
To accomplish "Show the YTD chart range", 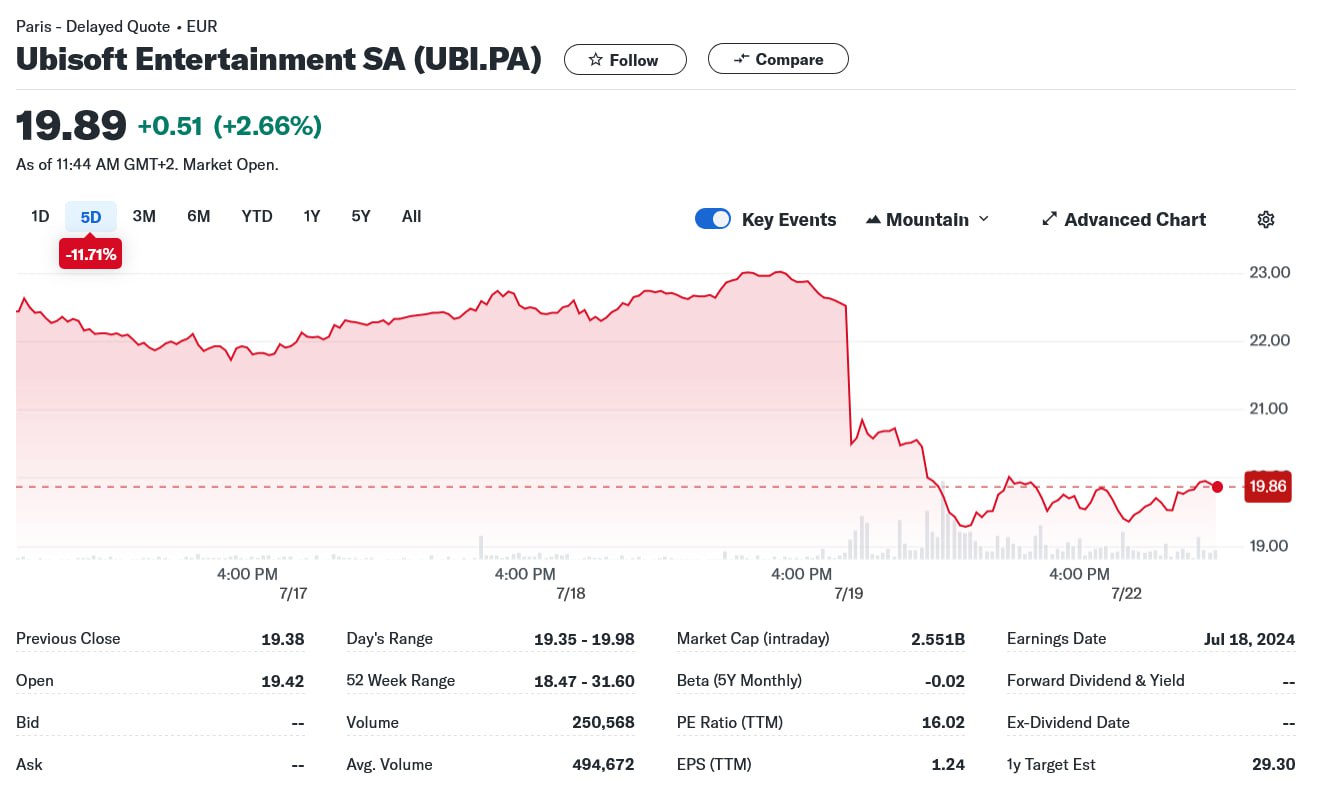I will pyautogui.click(x=257, y=216).
